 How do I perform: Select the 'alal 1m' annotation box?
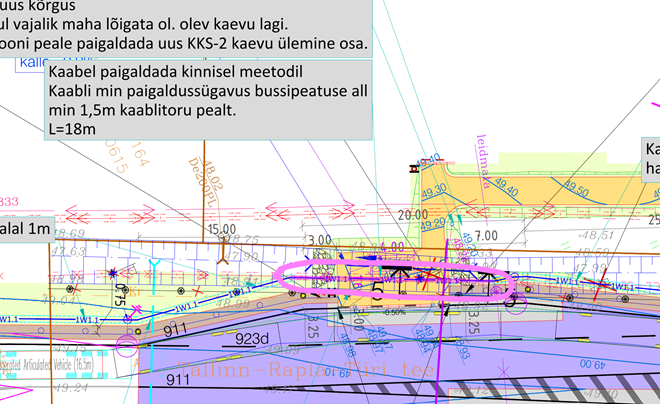[26, 230]
